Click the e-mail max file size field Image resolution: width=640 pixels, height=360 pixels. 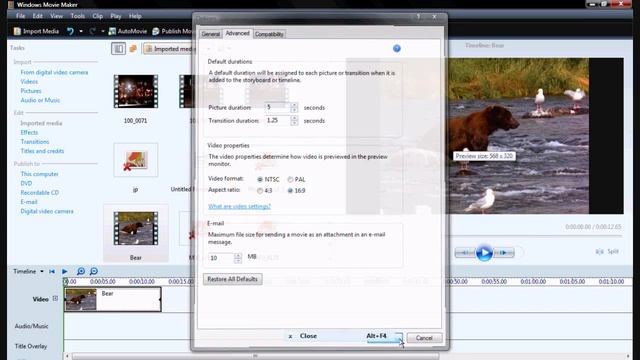pos(221,258)
